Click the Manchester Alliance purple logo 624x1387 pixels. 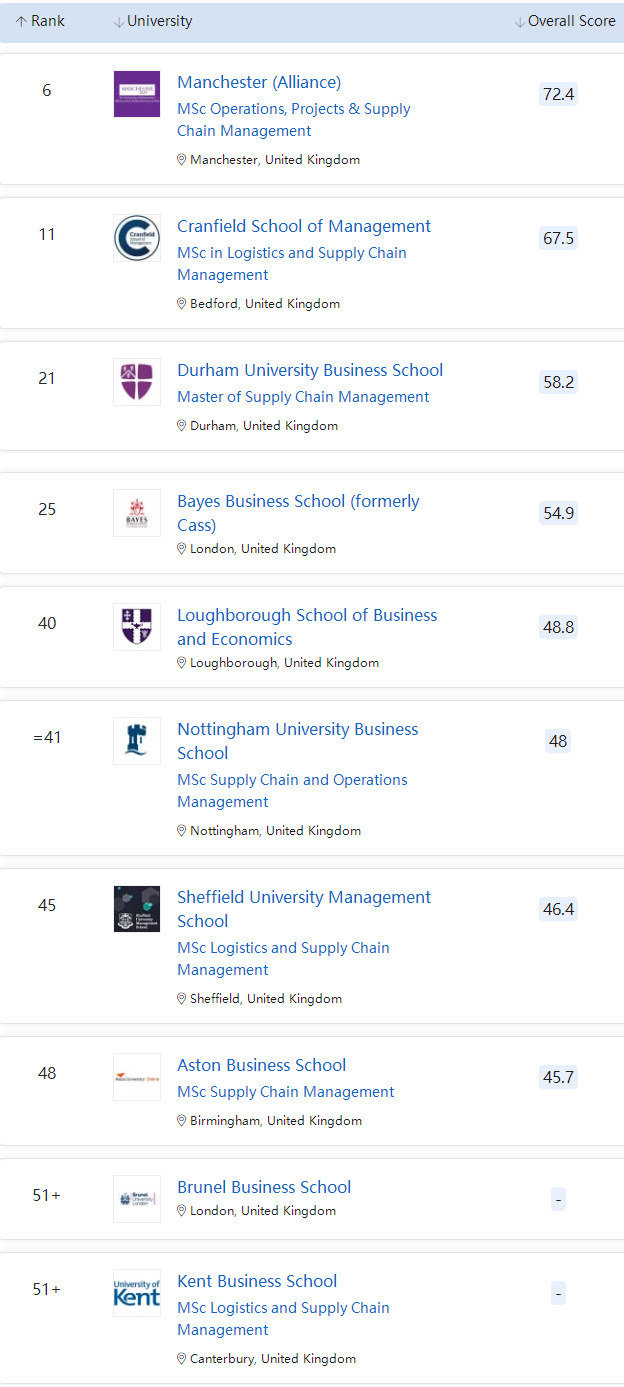click(x=137, y=94)
